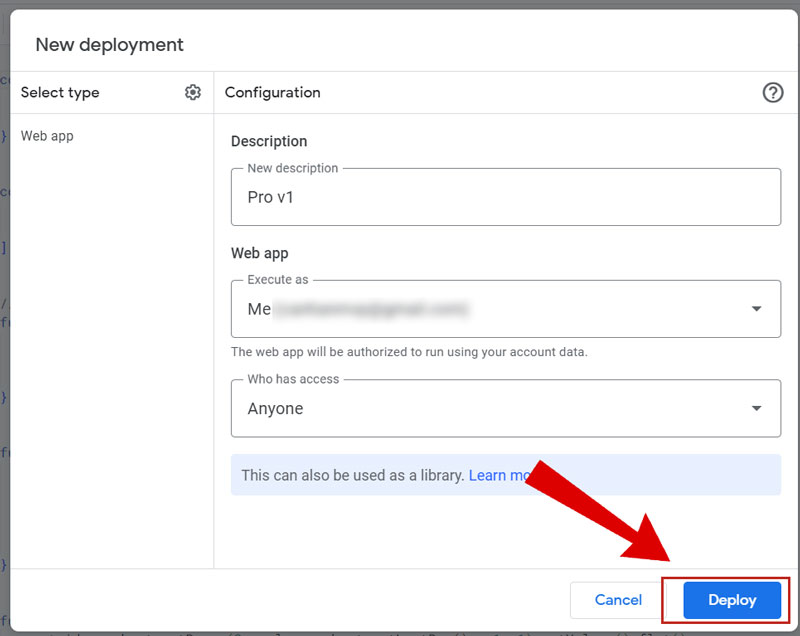
Task: Click the arrow on Execute as field
Action: click(x=756, y=309)
